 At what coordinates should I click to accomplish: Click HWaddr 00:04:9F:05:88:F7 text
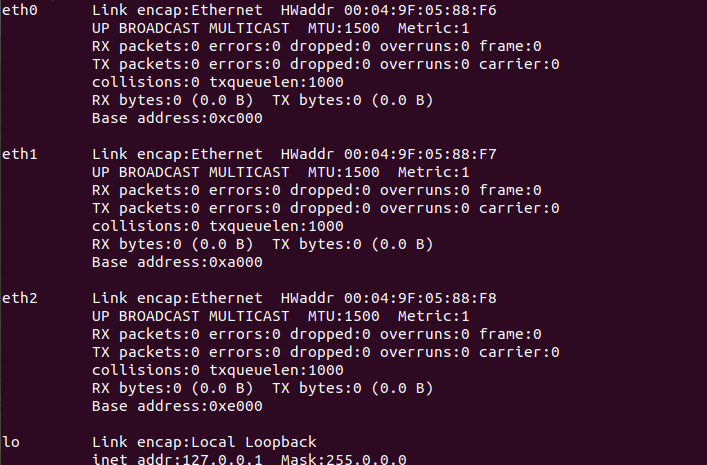[389, 154]
